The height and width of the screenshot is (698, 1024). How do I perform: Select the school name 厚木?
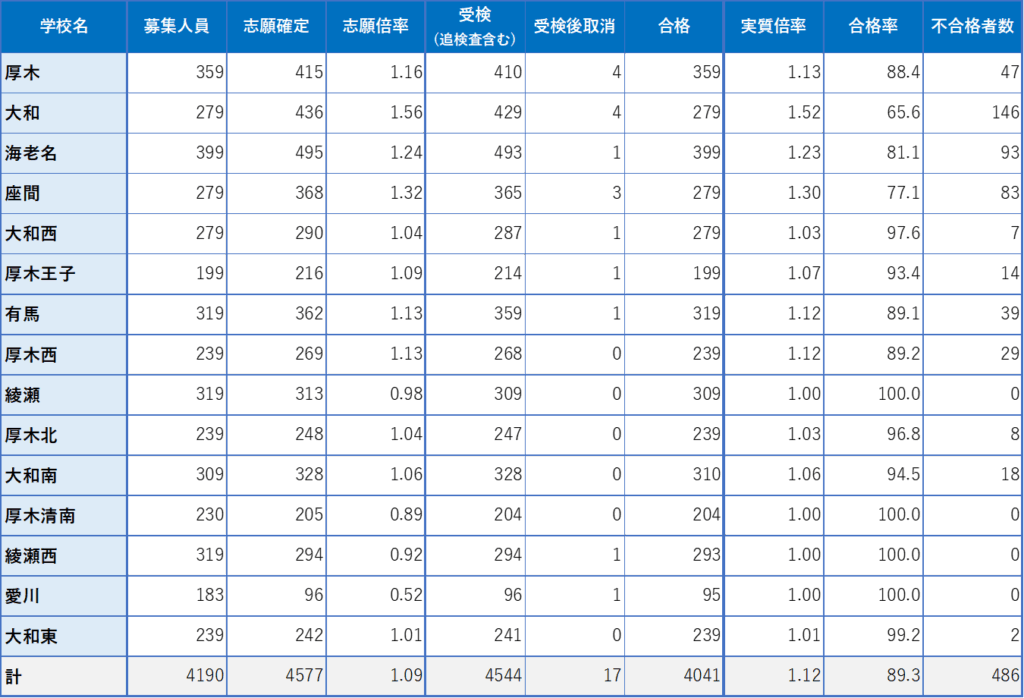pos(22,72)
